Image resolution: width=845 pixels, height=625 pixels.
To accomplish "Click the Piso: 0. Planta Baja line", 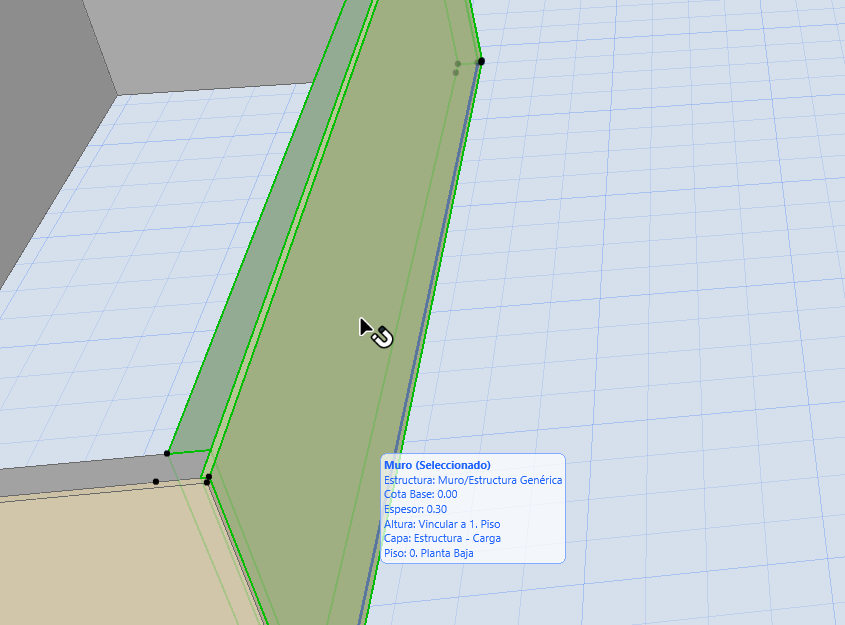I will (428, 552).
